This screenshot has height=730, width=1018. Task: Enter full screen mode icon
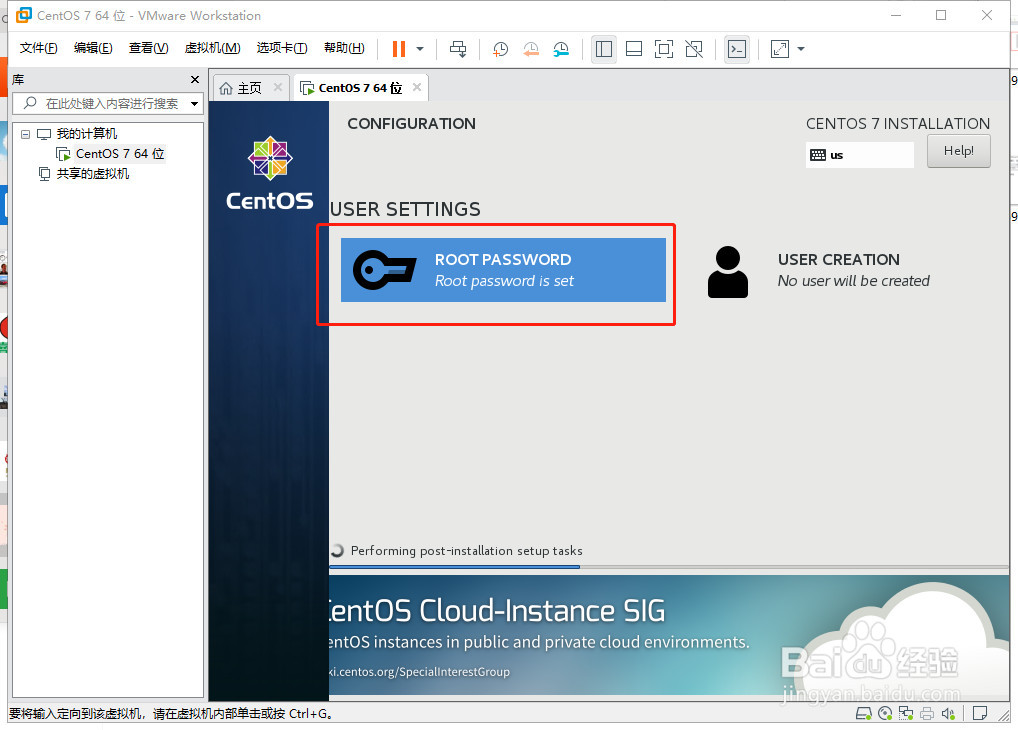[x=664, y=49]
